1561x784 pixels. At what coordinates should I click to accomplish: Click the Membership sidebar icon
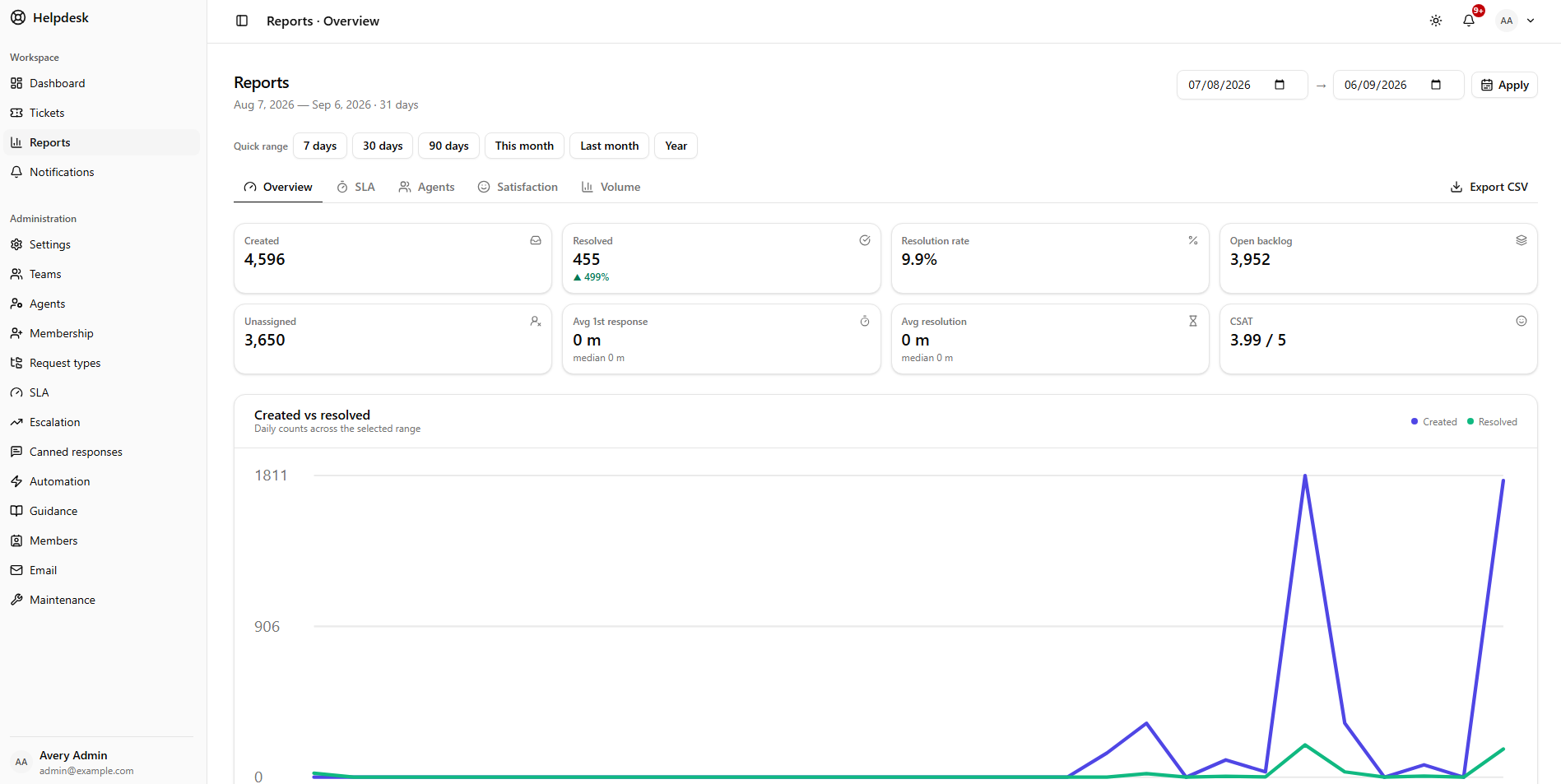pos(16,333)
